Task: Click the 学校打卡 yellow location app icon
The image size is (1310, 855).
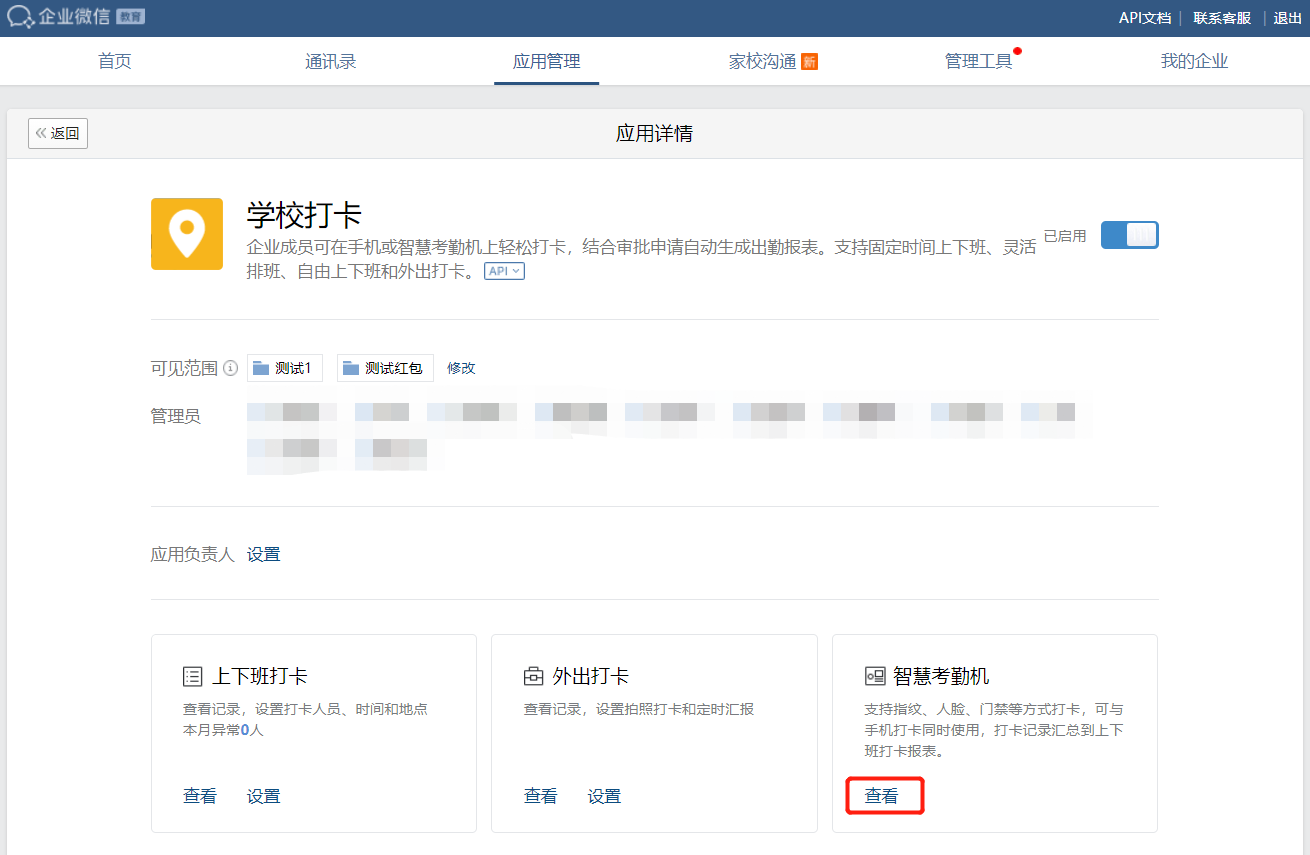Action: [x=187, y=233]
